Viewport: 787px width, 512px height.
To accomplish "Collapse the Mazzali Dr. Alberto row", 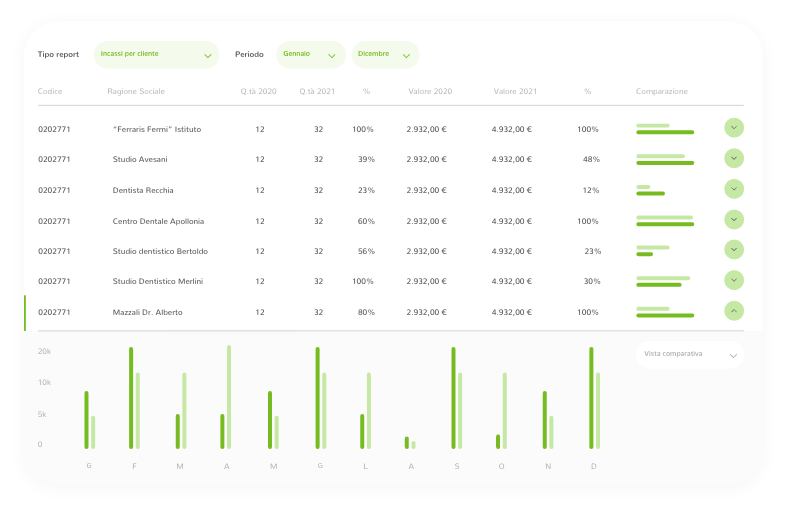I will pyautogui.click(x=734, y=311).
